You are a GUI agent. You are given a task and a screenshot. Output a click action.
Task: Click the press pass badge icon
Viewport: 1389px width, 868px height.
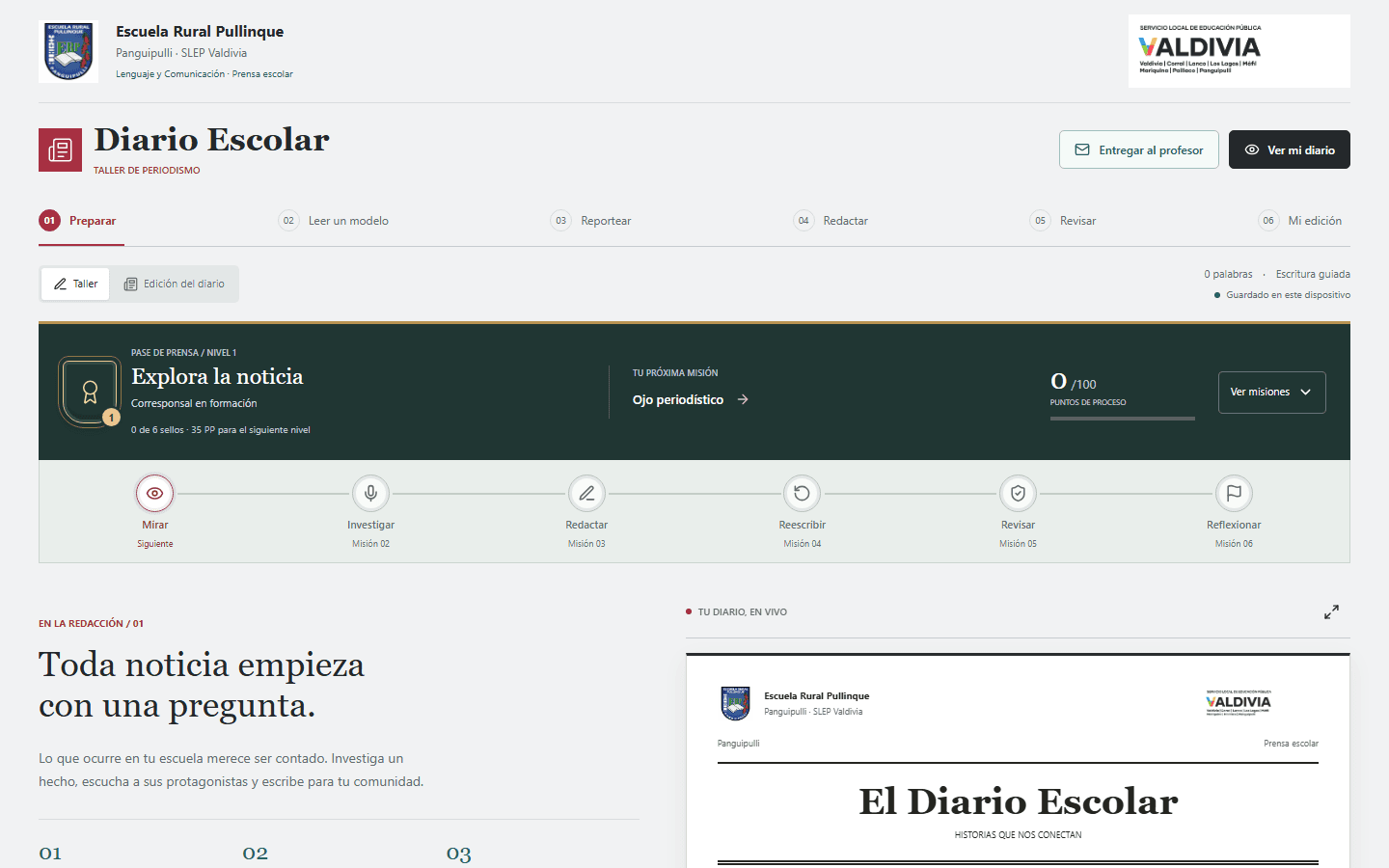(90, 392)
